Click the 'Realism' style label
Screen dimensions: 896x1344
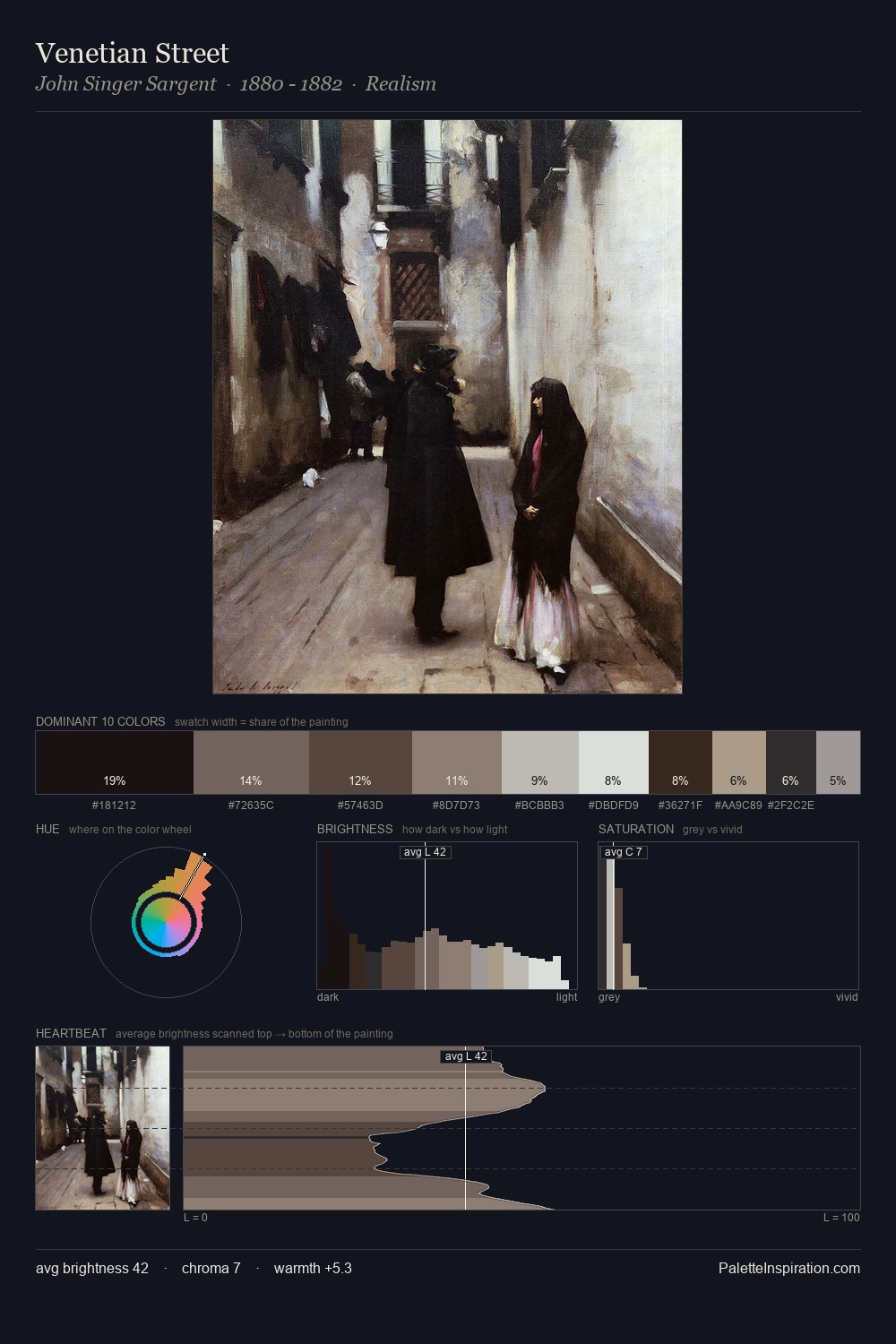(401, 84)
